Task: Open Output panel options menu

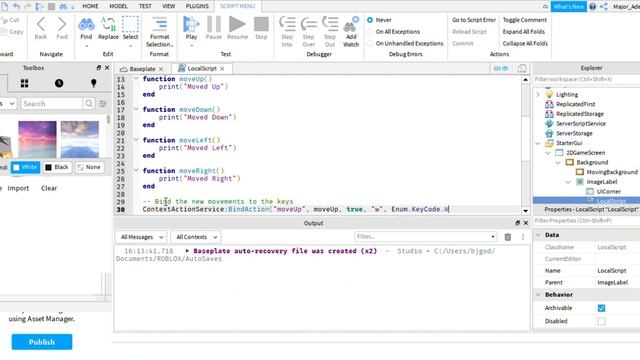Action: [x=523, y=237]
